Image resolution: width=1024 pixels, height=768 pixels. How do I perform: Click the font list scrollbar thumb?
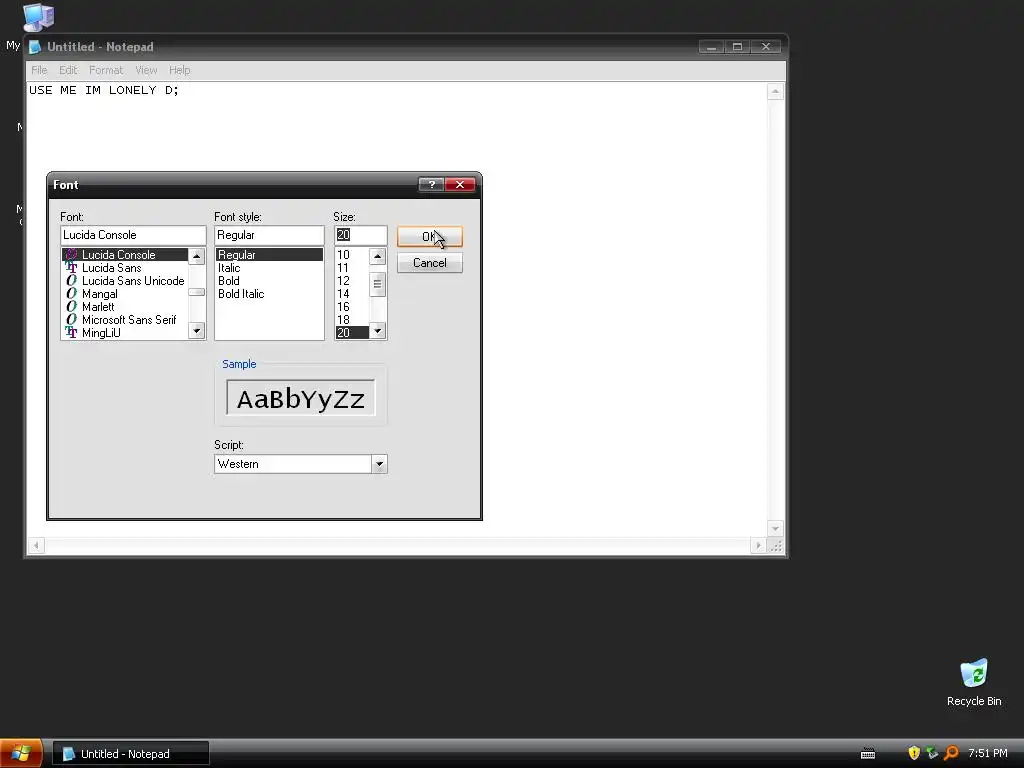pos(197,292)
